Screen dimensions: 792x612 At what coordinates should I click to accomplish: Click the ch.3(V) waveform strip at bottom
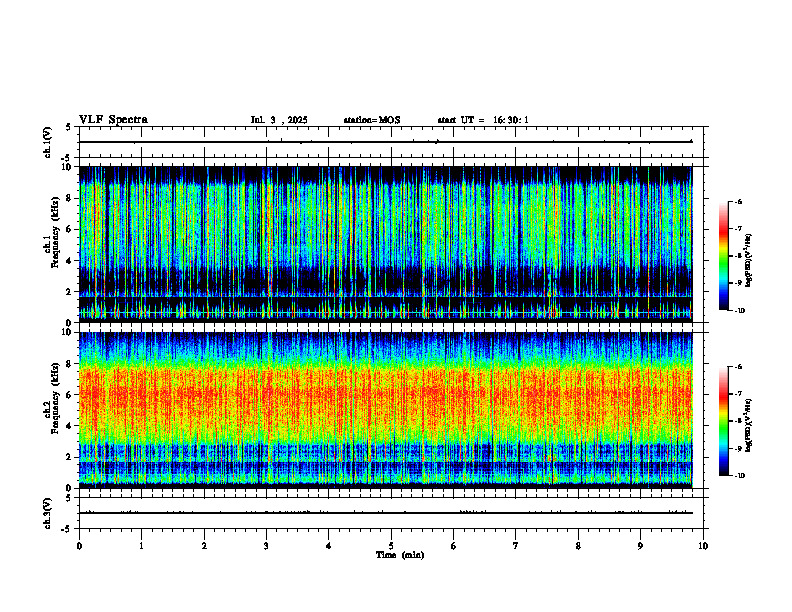pos(391,513)
